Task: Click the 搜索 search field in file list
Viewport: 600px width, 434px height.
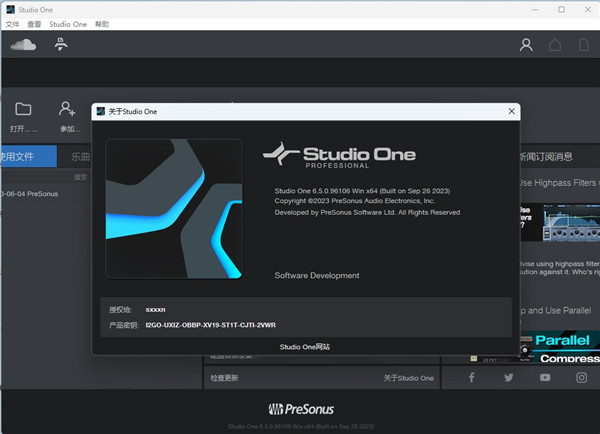Action: click(x=46, y=177)
